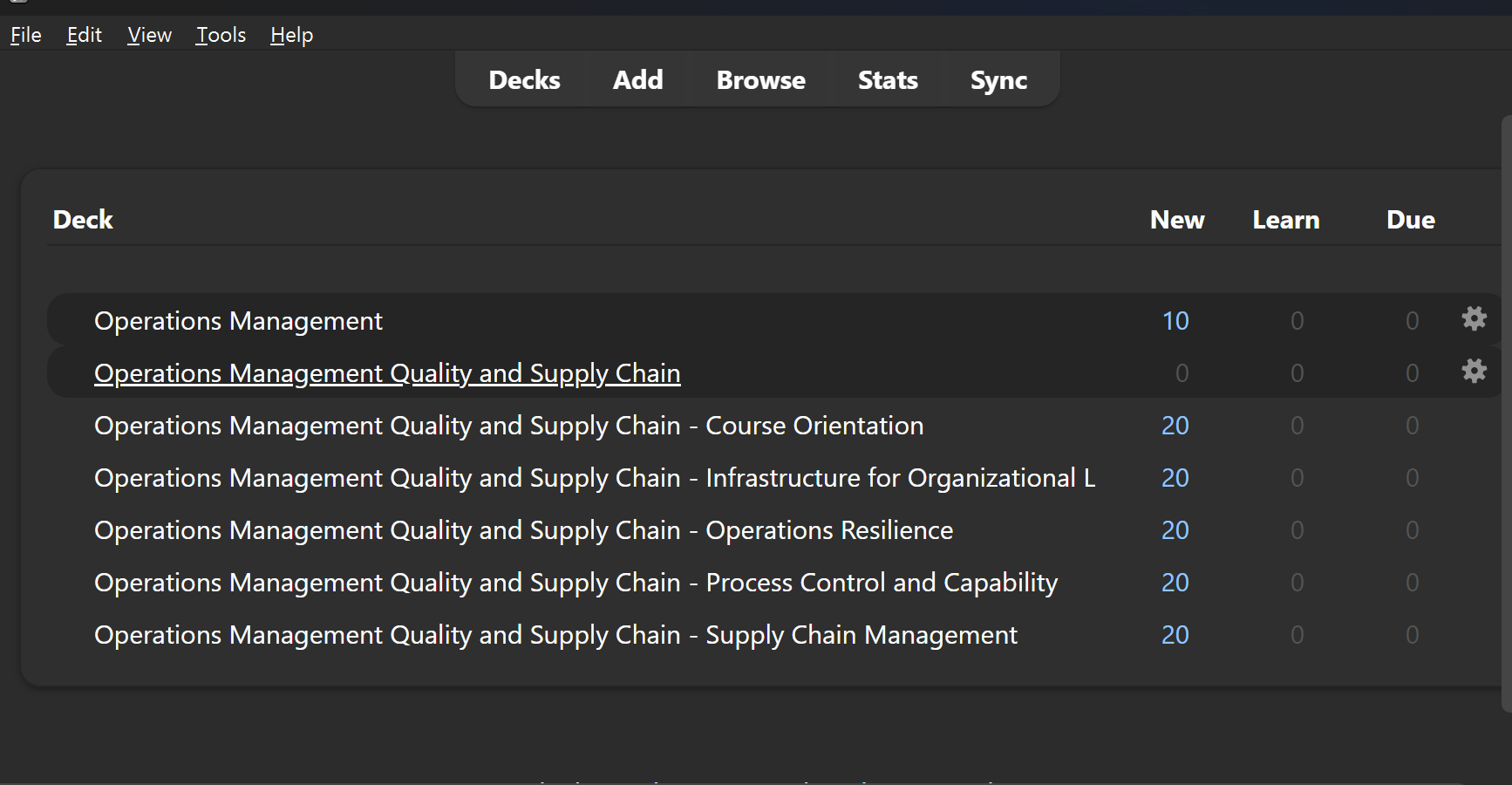Open the Infrastructure for Organizational subdeck

click(x=594, y=478)
